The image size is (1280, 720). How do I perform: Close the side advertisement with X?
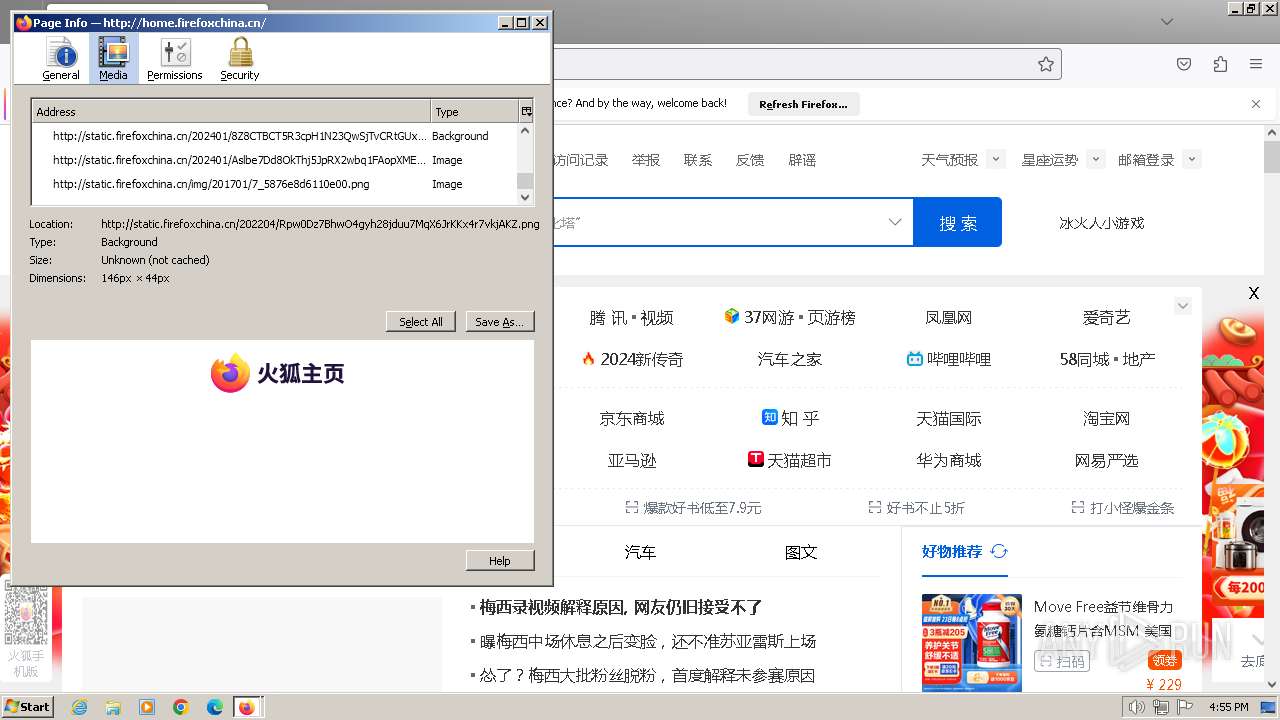point(1254,293)
